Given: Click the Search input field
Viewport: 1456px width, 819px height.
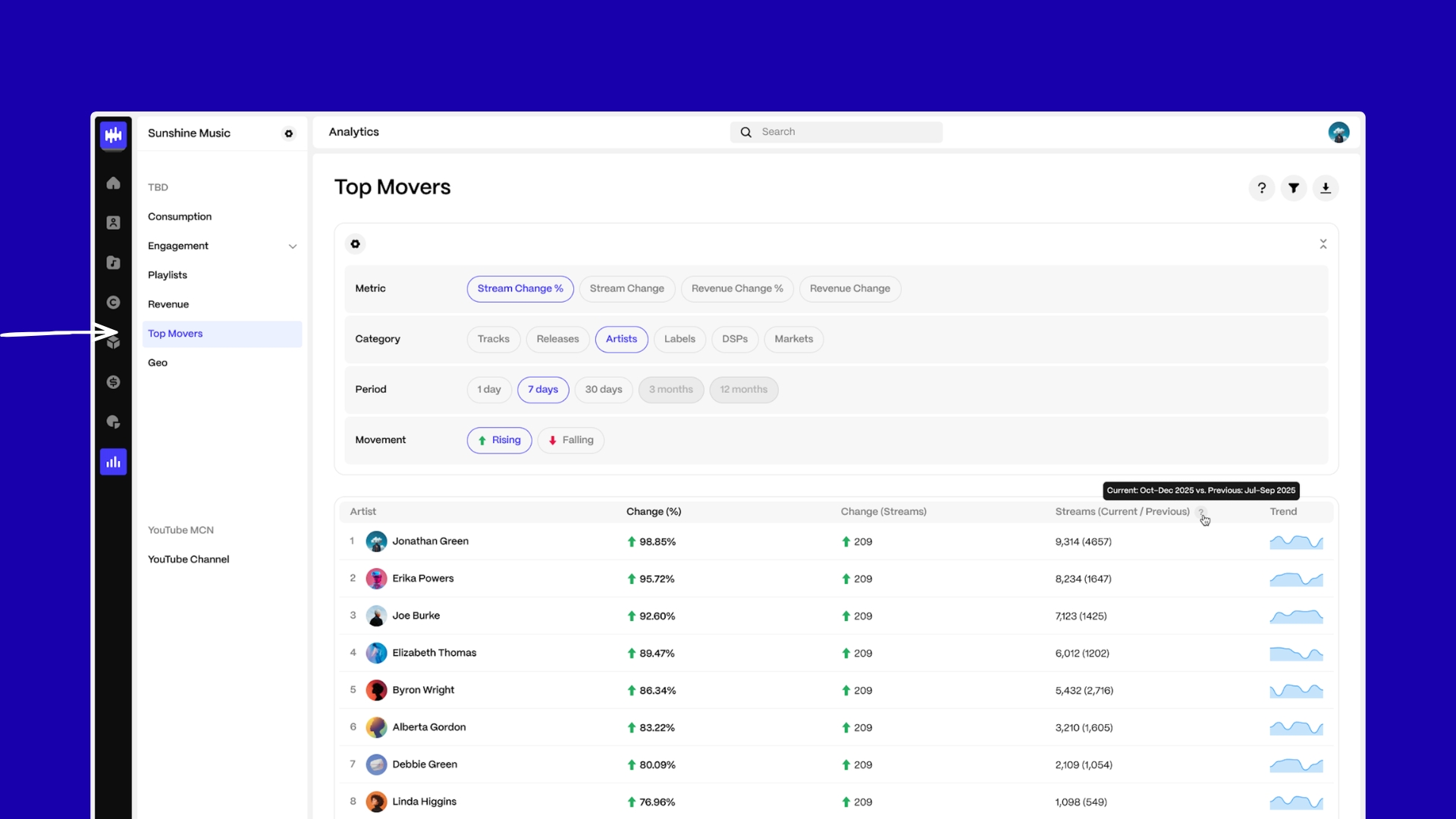Looking at the screenshot, I should coord(836,132).
